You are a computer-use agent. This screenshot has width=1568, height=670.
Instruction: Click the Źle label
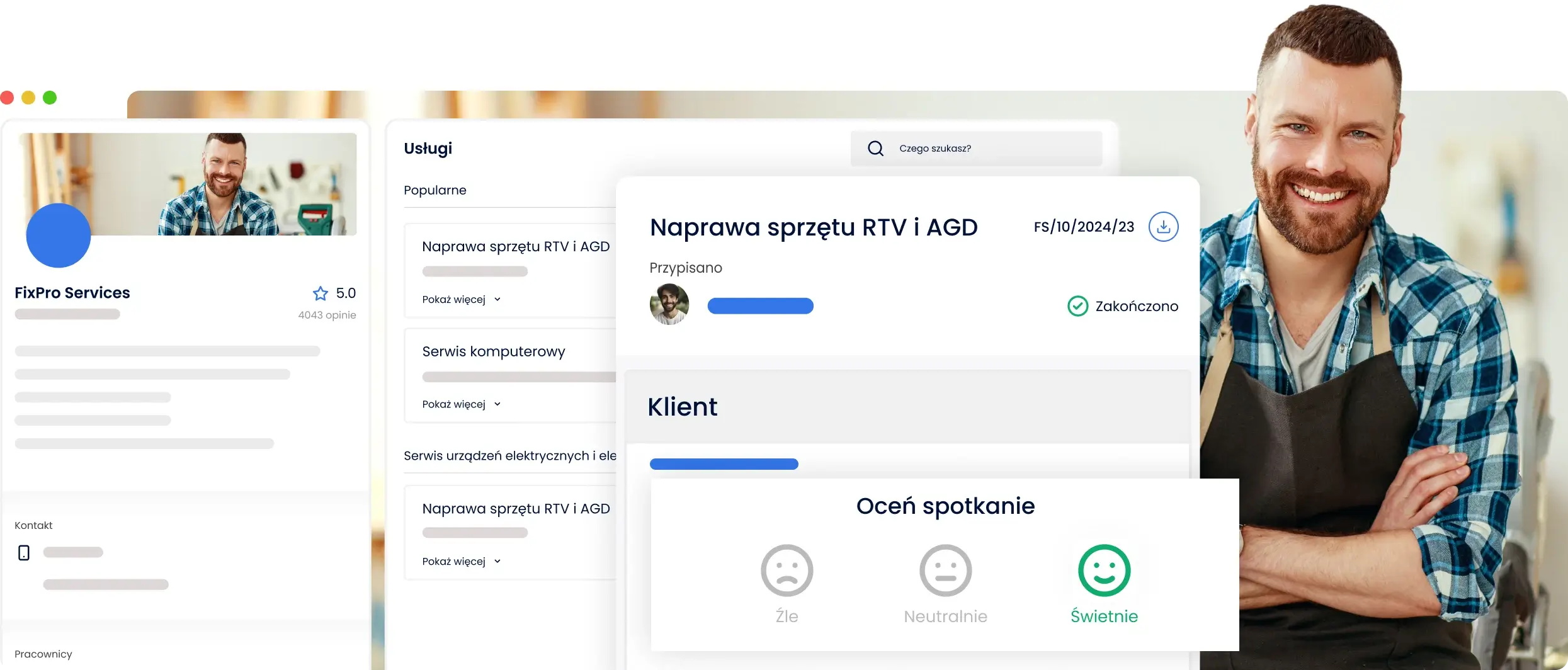[787, 616]
